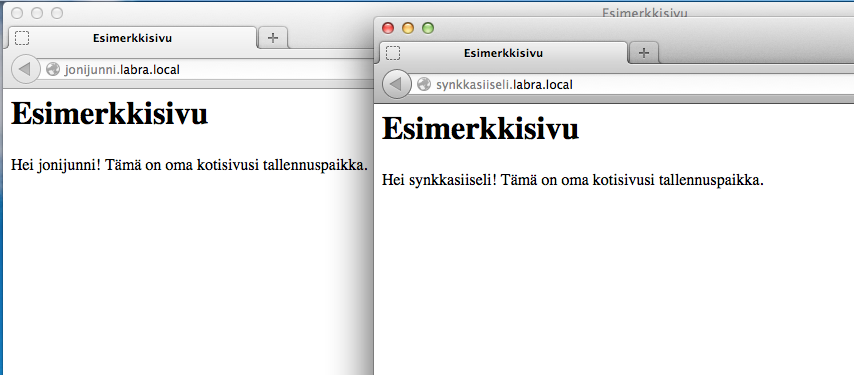Minimize the front window with the yellow button
854x375 pixels.
point(408,28)
